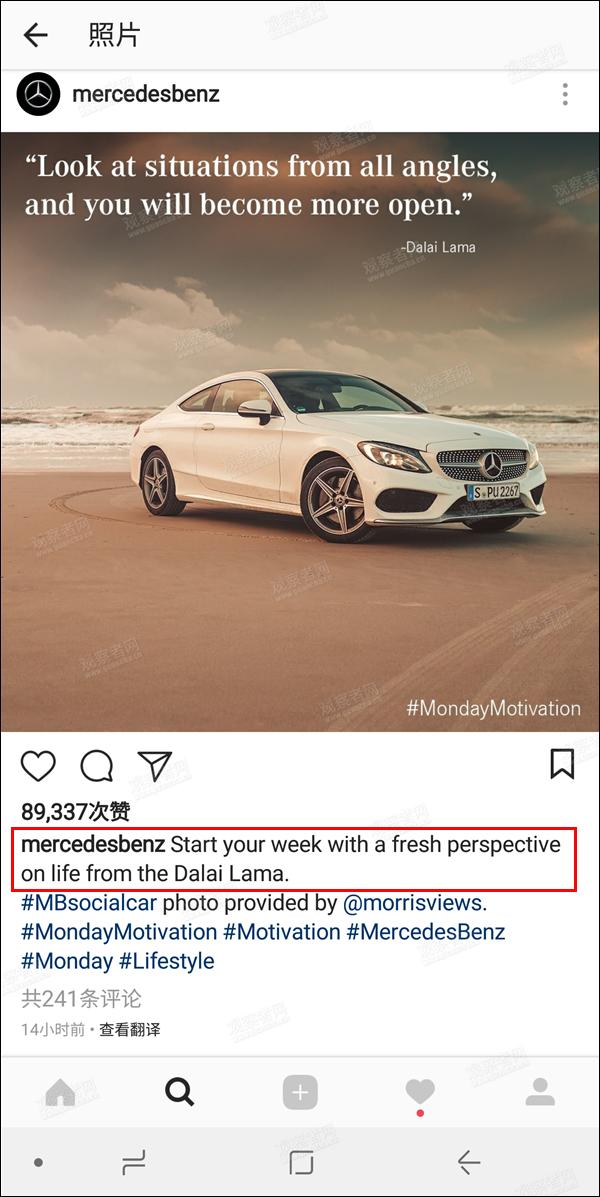Create new post with plus icon
600x1197 pixels.
300,1092
